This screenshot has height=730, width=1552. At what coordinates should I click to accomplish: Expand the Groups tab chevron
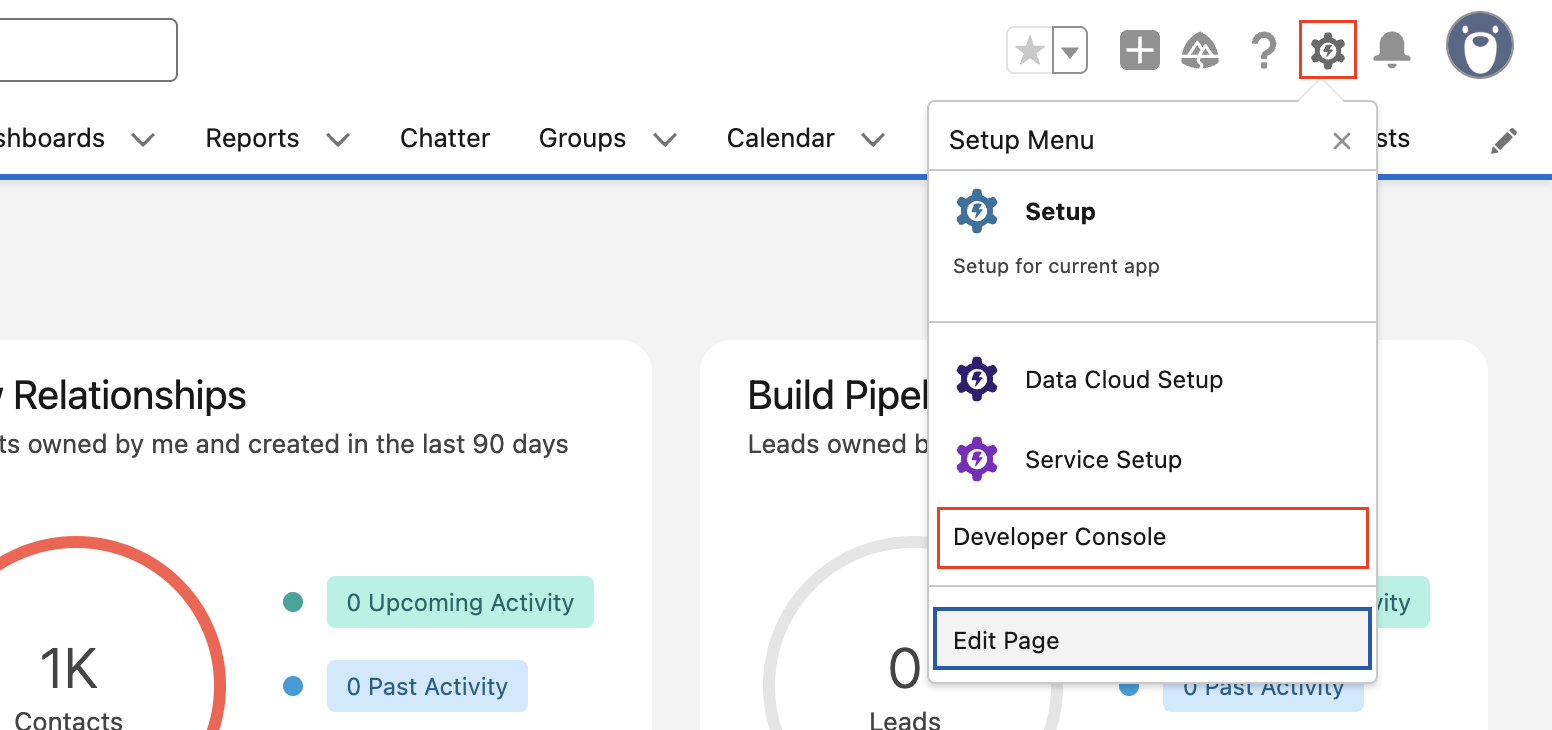point(665,140)
